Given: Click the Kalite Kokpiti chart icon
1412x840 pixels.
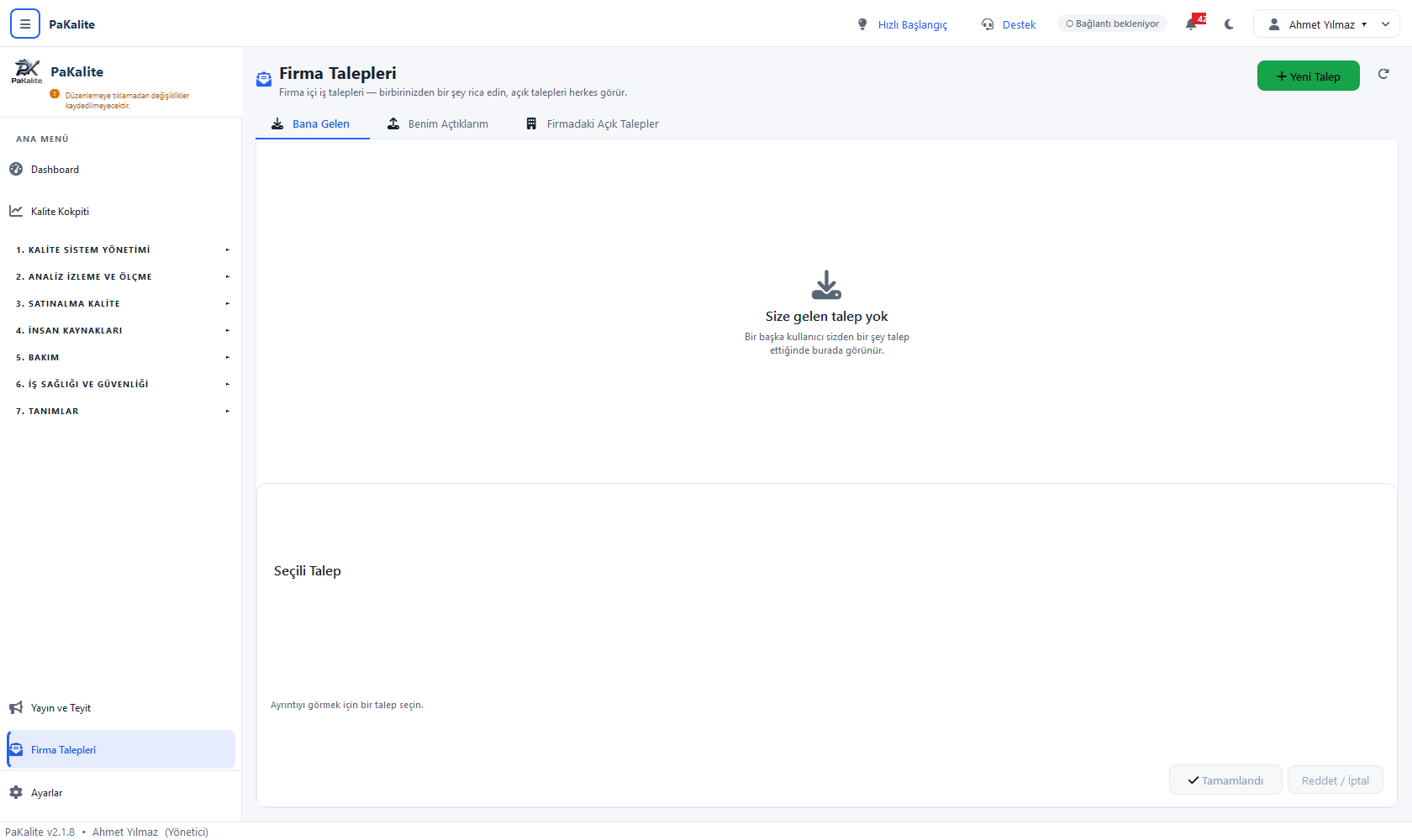Looking at the screenshot, I should point(16,211).
